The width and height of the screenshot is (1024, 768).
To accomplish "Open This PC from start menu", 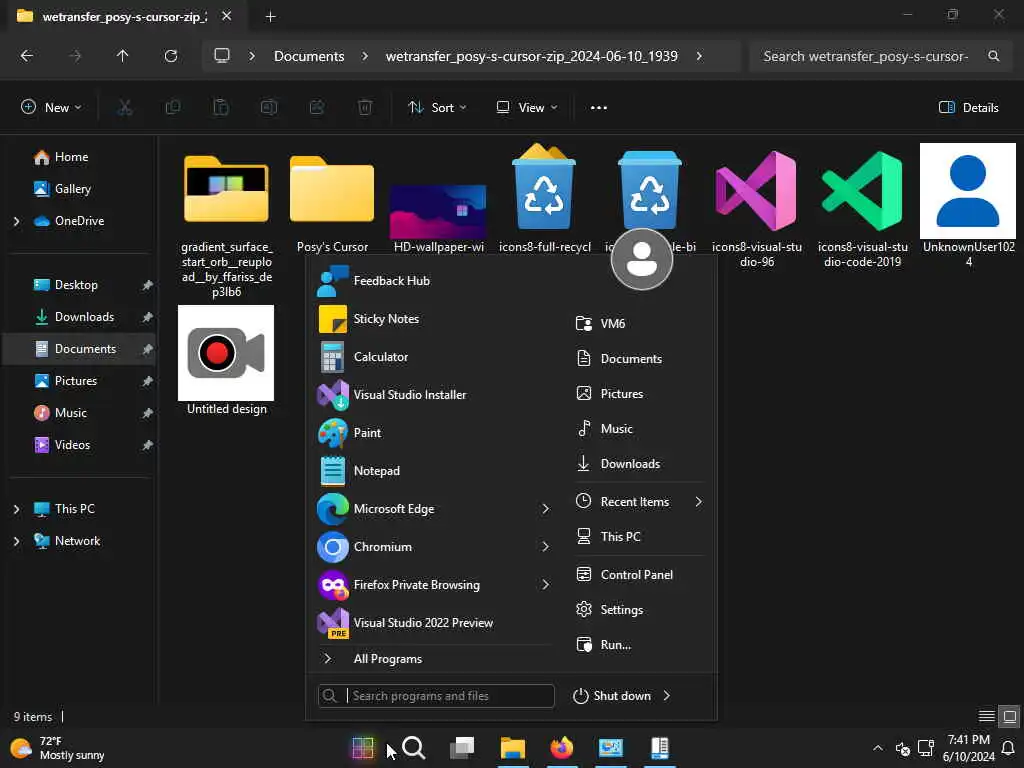I will pos(639,537).
